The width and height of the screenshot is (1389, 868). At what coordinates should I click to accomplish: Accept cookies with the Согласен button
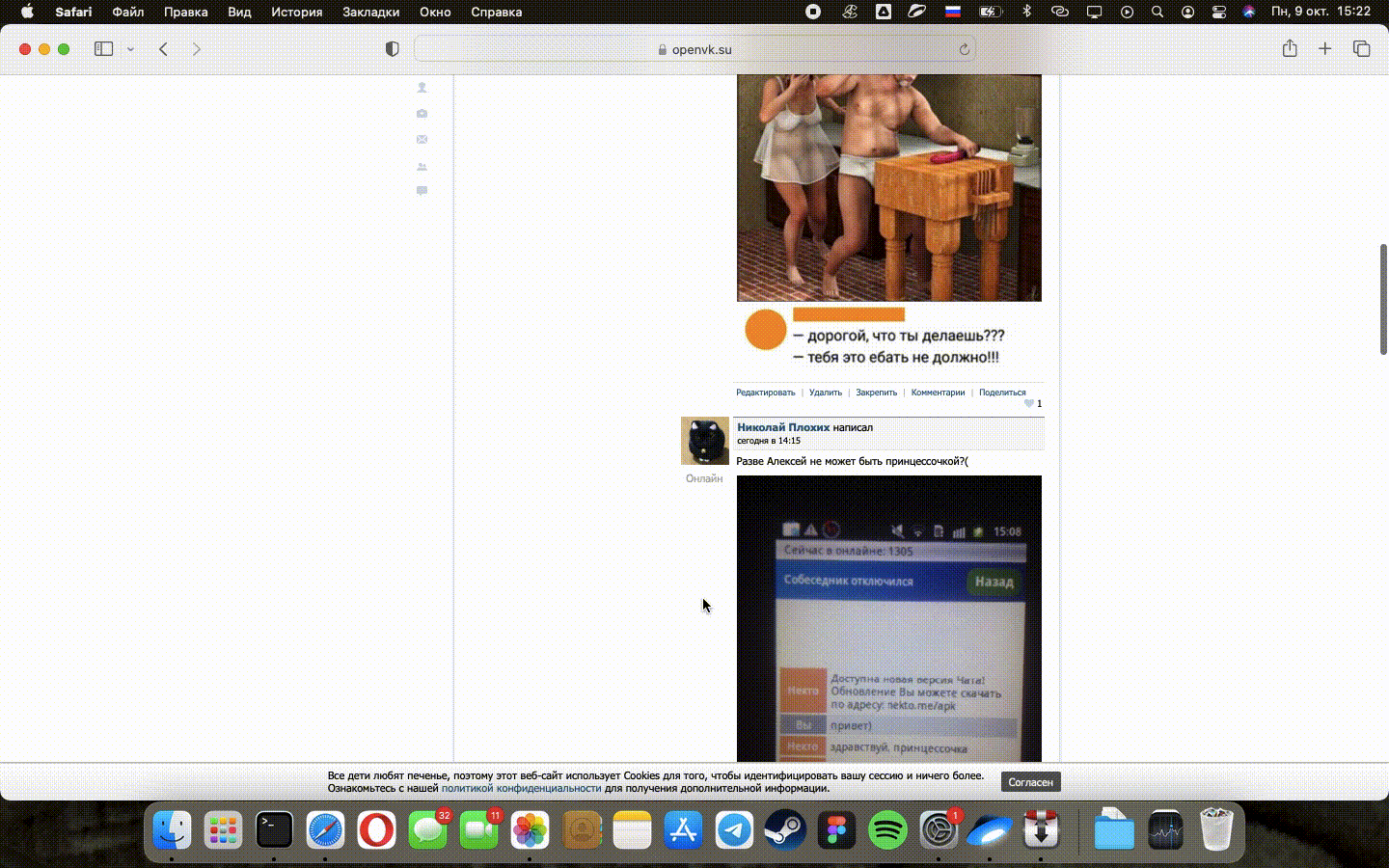(1030, 782)
